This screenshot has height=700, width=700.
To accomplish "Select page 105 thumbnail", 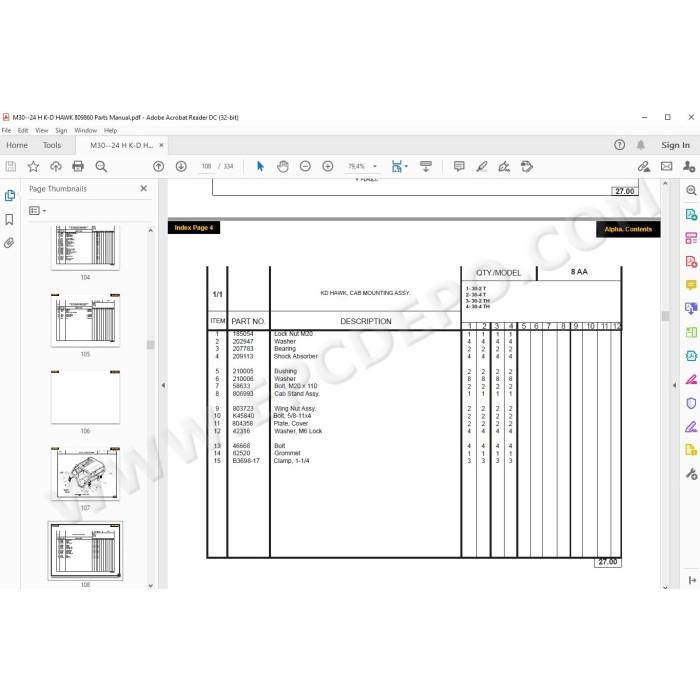I will point(85,320).
